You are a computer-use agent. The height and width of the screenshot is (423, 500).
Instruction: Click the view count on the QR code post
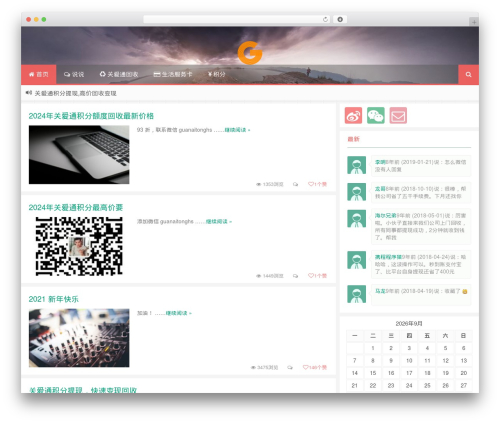coord(270,276)
